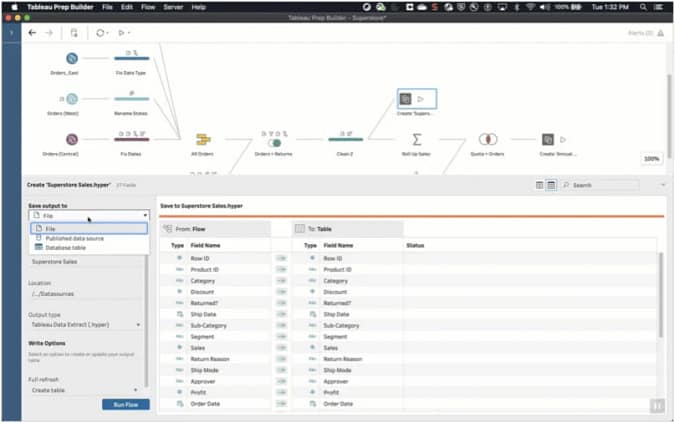Open the Edit menu

(x=127, y=7)
